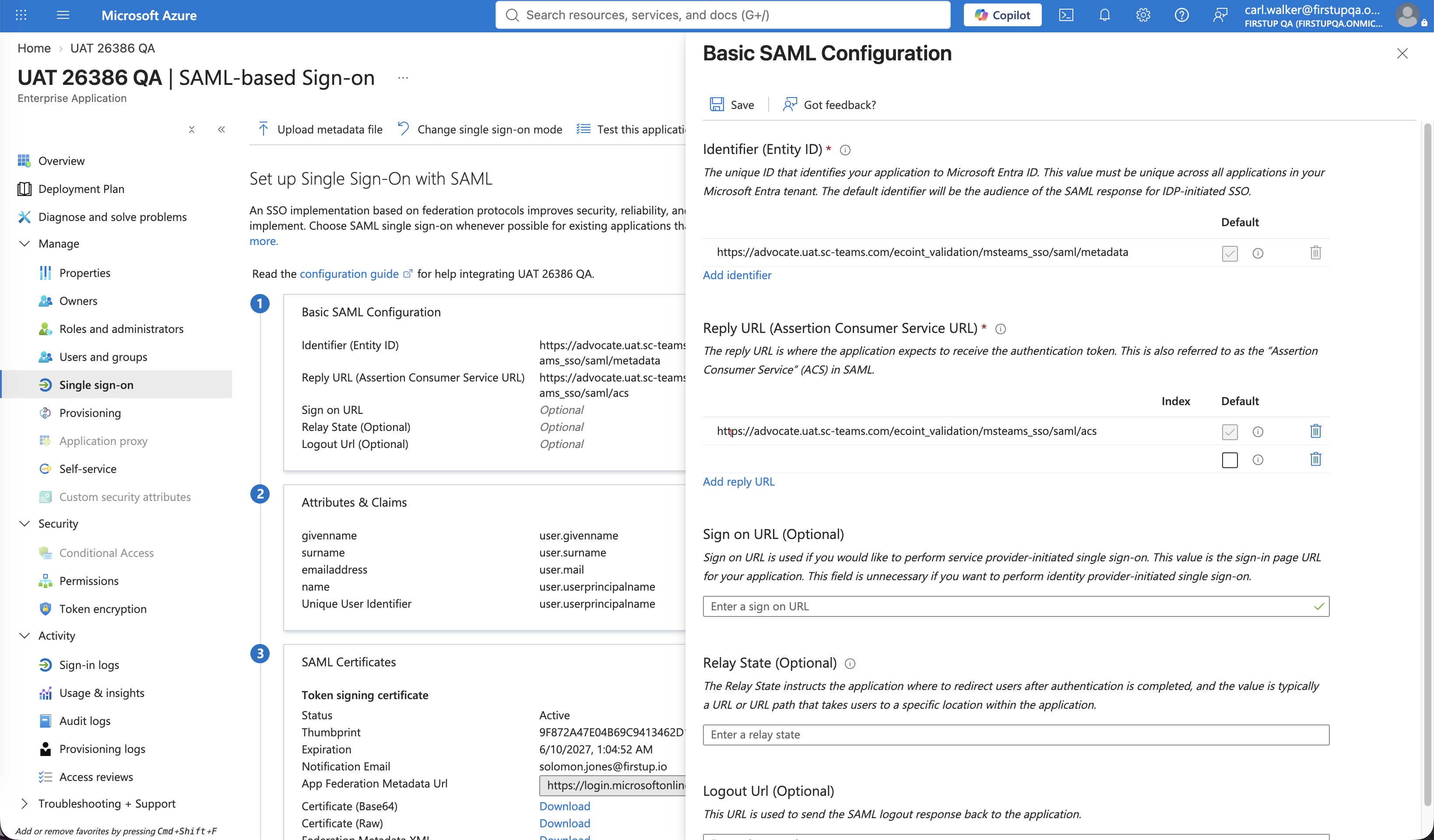The height and width of the screenshot is (840, 1434).
Task: Click the account avatar picture
Action: [x=1407, y=15]
